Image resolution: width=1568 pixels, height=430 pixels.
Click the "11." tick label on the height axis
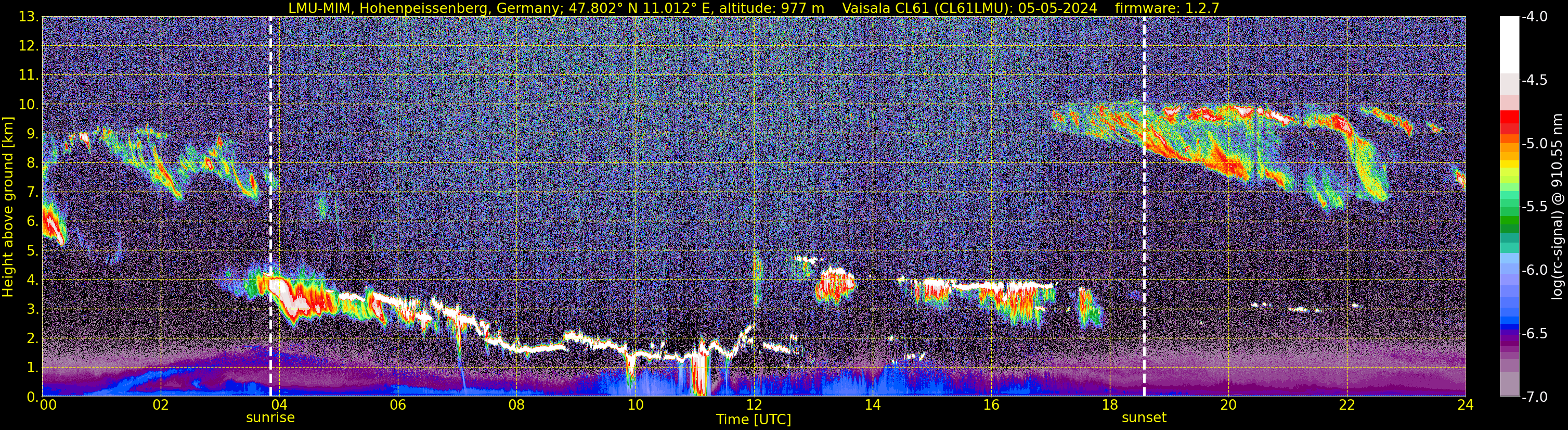pos(29,75)
